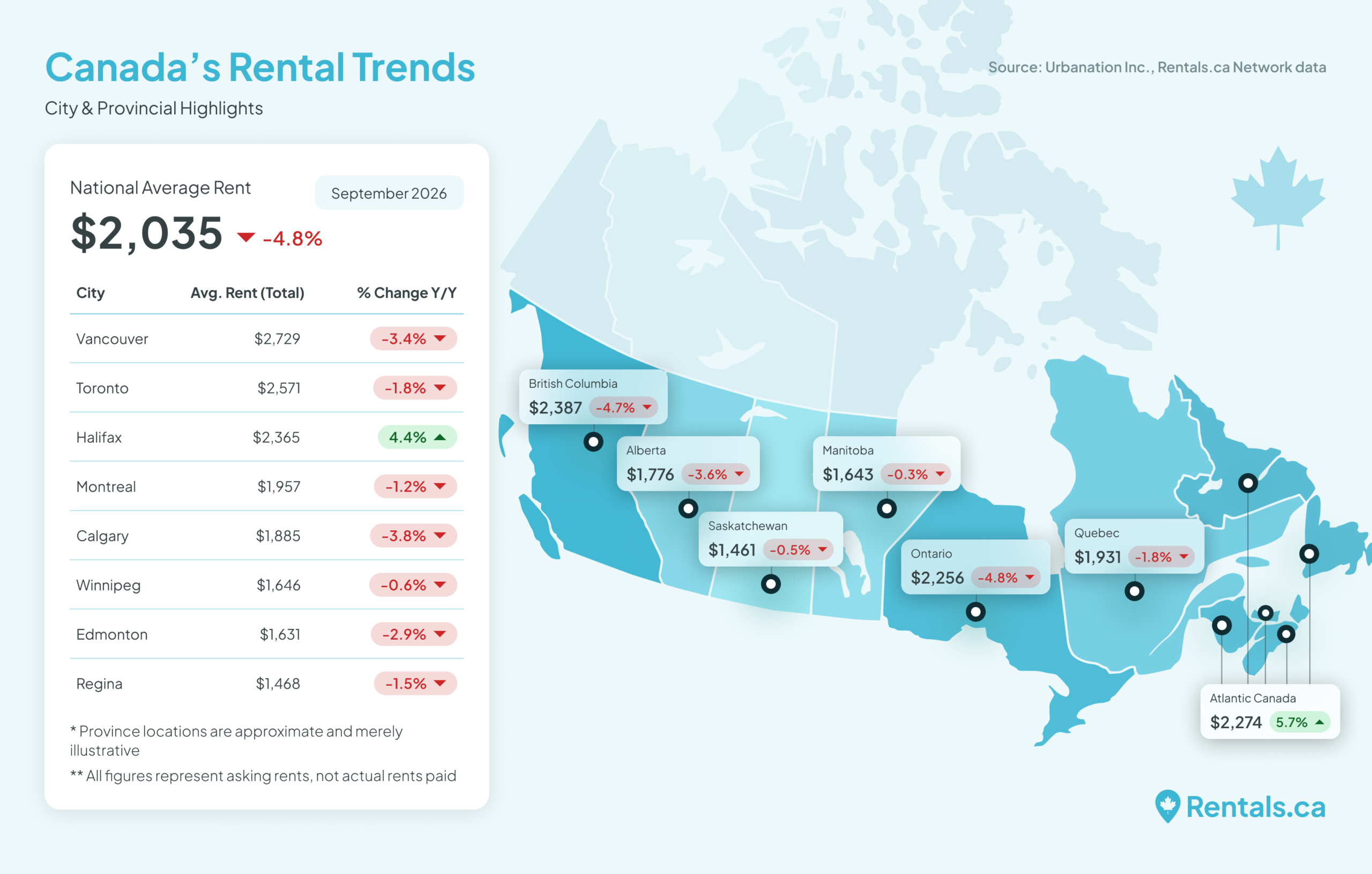Click the Manitoba map pin marker
The width and height of the screenshot is (1372, 874).
[x=886, y=508]
